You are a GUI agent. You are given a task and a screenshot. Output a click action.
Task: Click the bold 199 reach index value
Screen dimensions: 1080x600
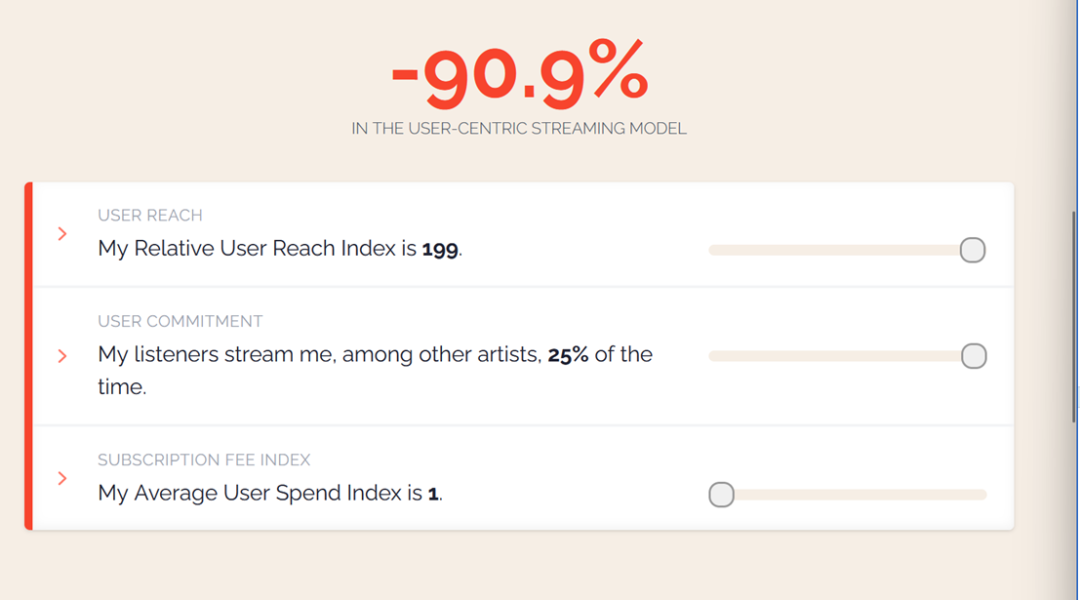pyautogui.click(x=440, y=249)
